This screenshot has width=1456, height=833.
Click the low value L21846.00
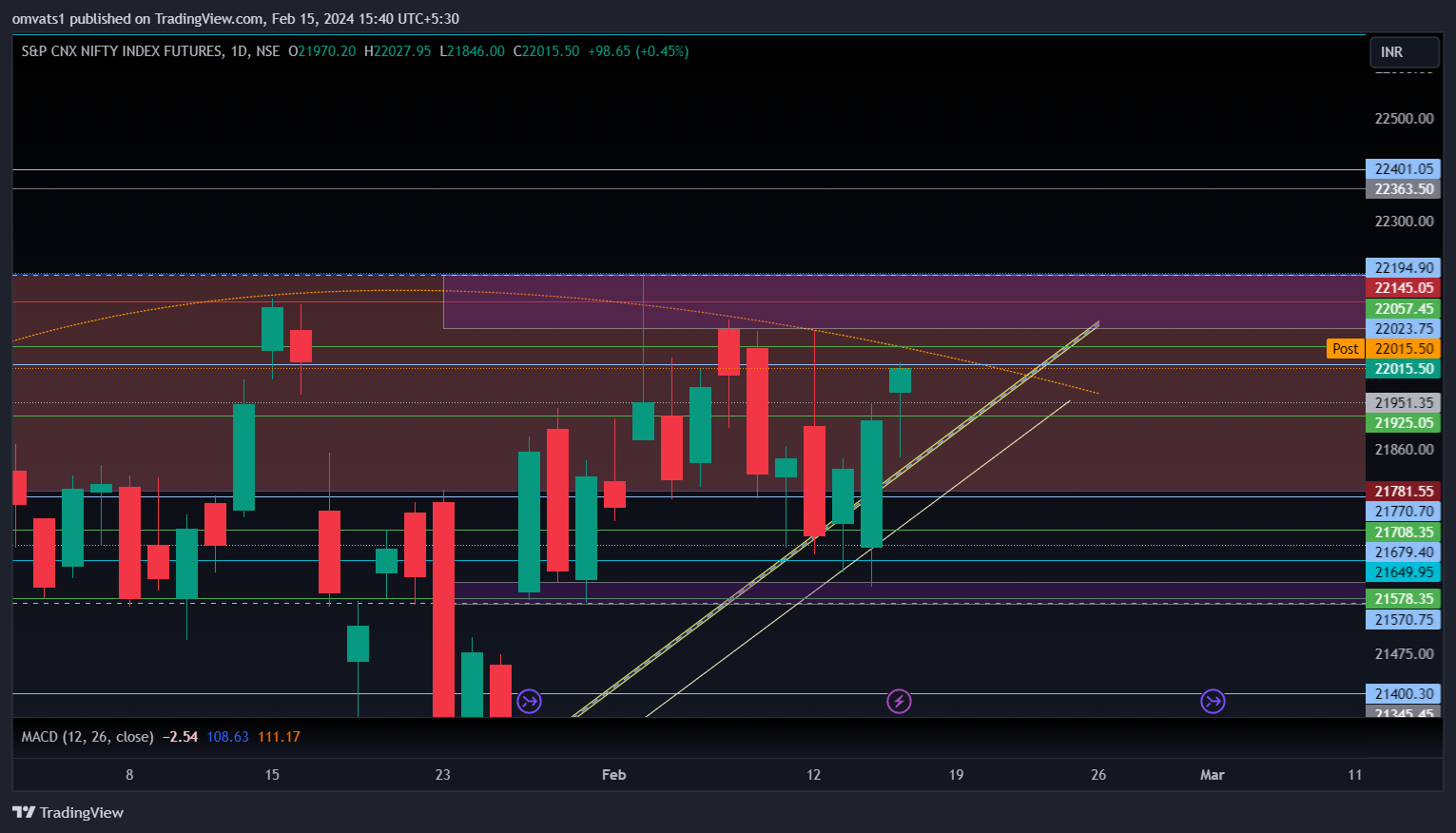pyautogui.click(x=473, y=51)
